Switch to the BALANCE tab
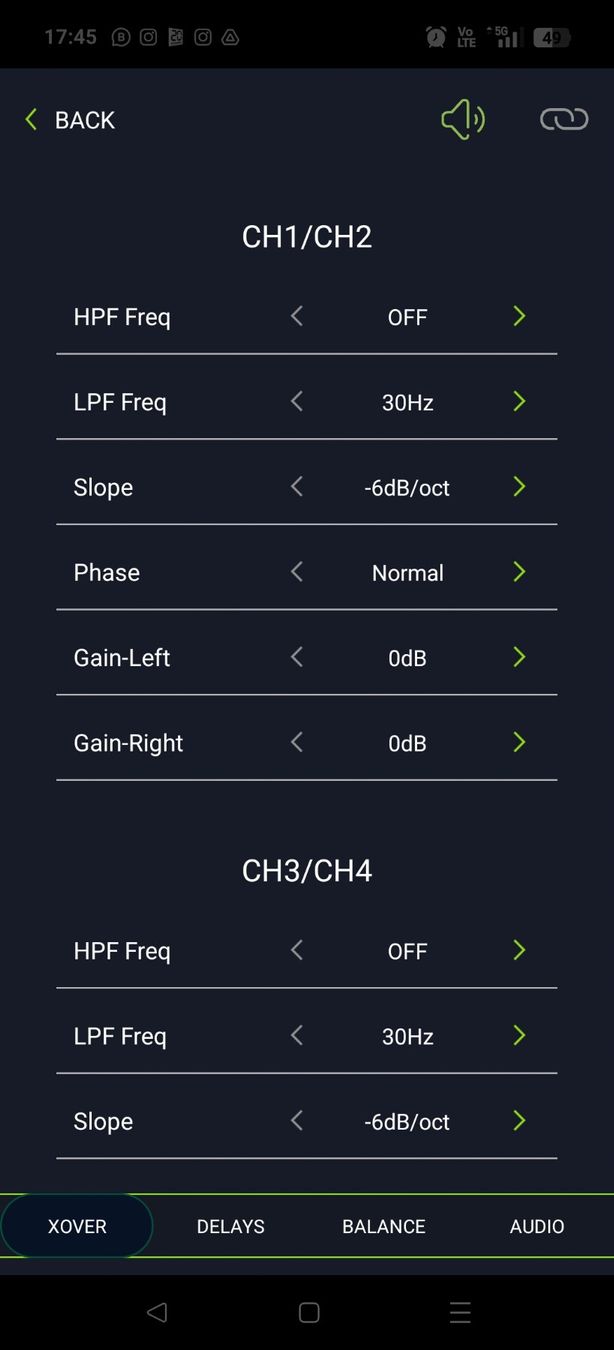This screenshot has height=1350, width=614. [x=384, y=1226]
